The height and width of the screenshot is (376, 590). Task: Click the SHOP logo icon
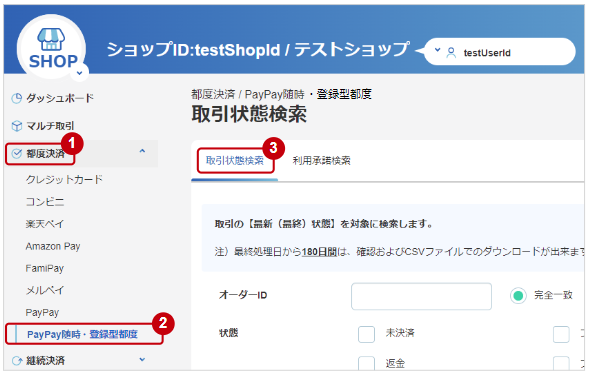(52, 47)
